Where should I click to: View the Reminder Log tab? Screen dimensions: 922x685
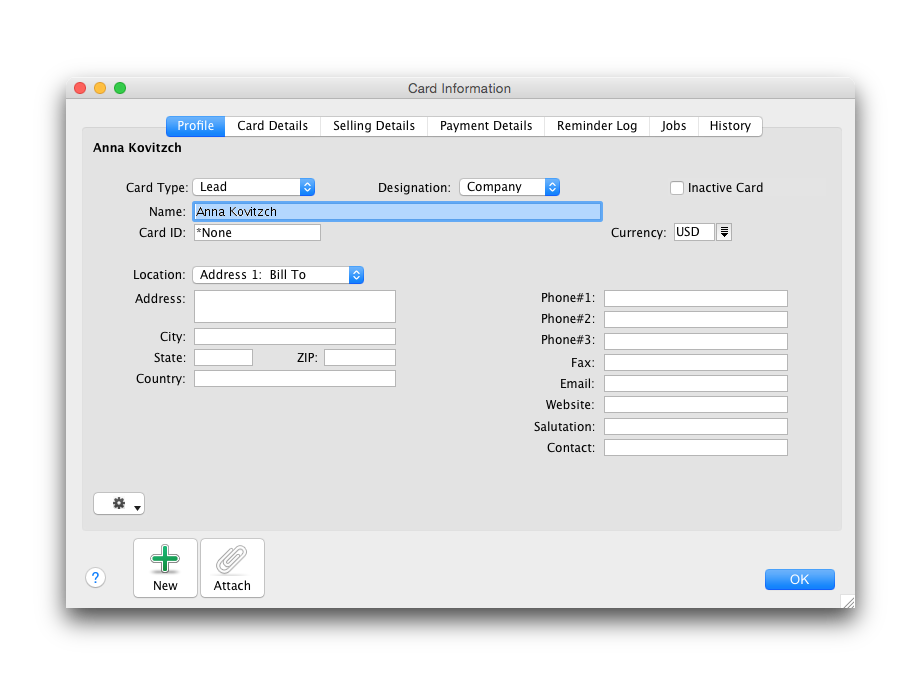click(597, 126)
